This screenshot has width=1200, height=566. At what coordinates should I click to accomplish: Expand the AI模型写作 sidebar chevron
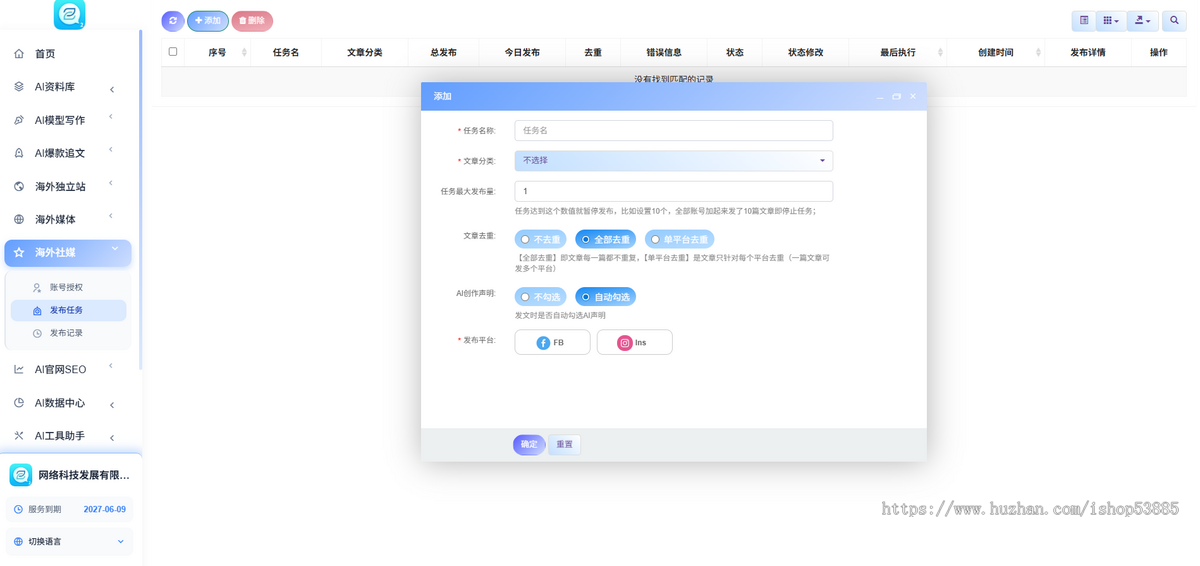coord(111,117)
